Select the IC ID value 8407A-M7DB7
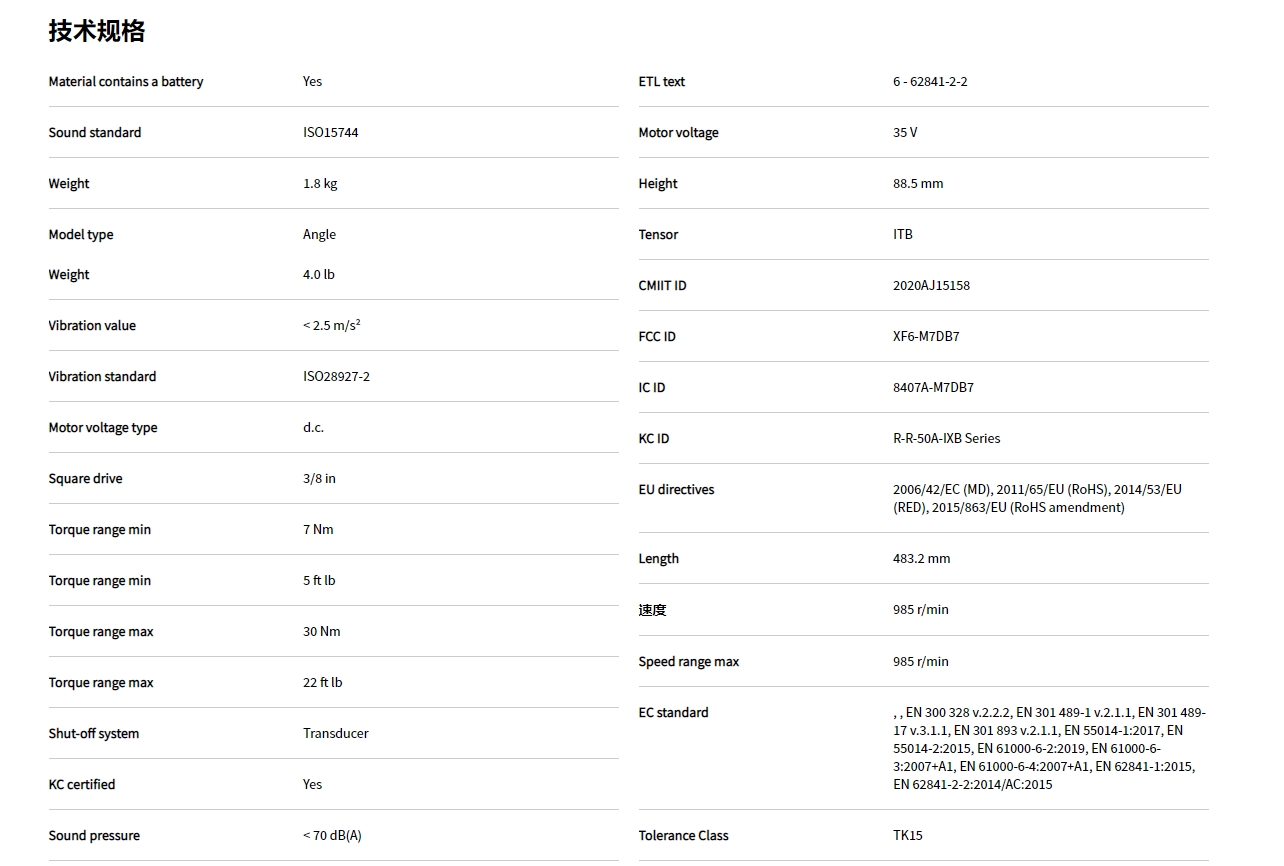 tap(933, 387)
